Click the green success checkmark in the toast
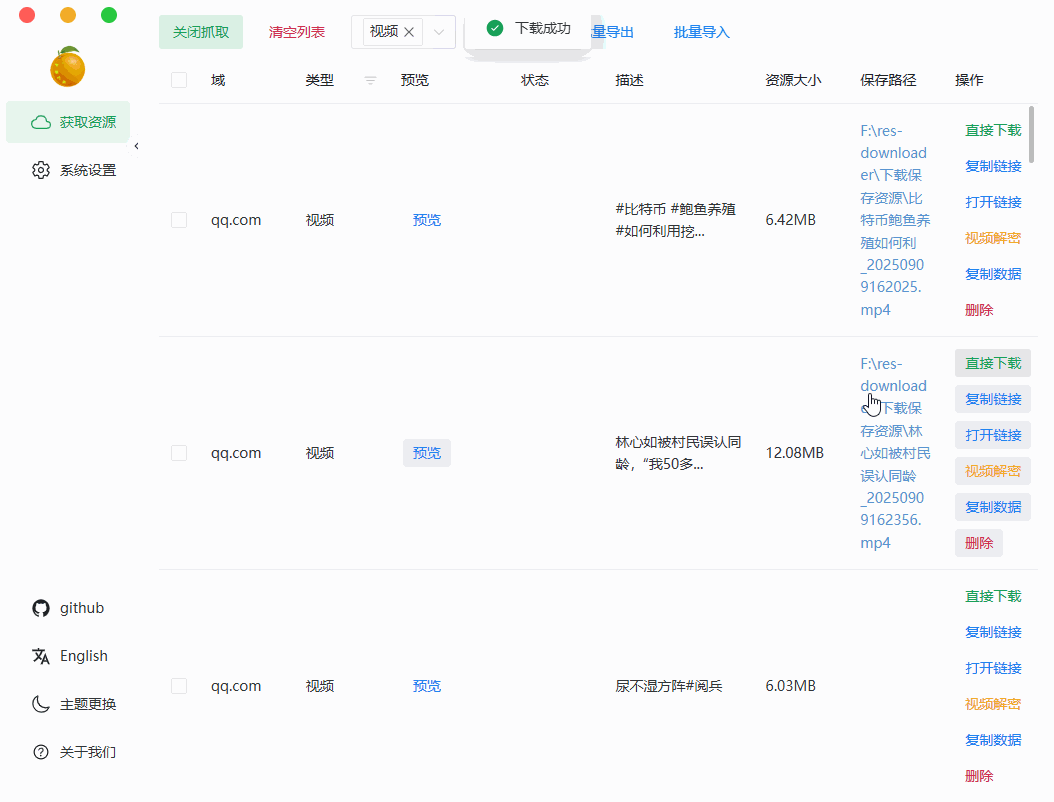This screenshot has width=1054, height=802. point(495,29)
